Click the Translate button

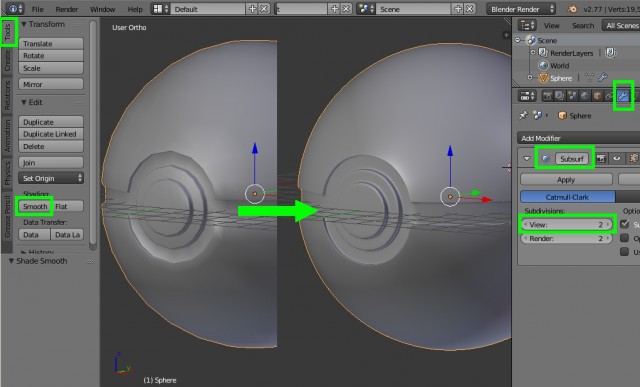pyautogui.click(x=51, y=43)
